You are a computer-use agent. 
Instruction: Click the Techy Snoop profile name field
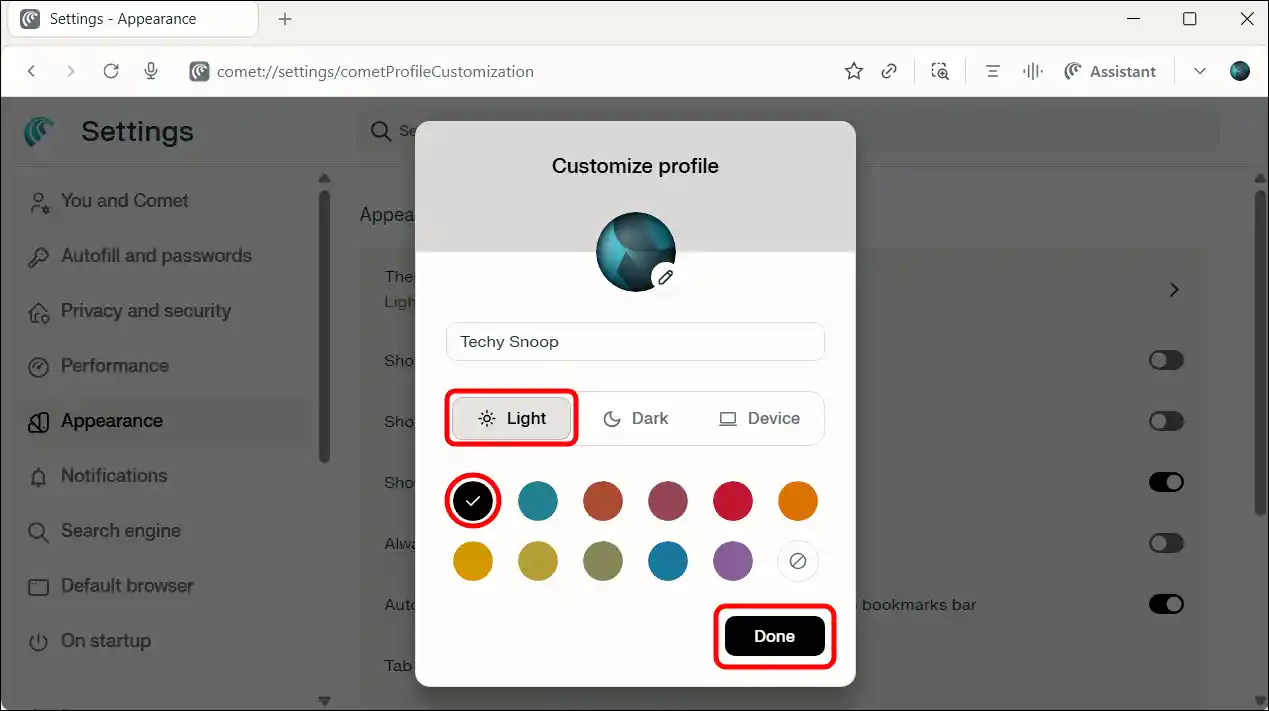[635, 342]
